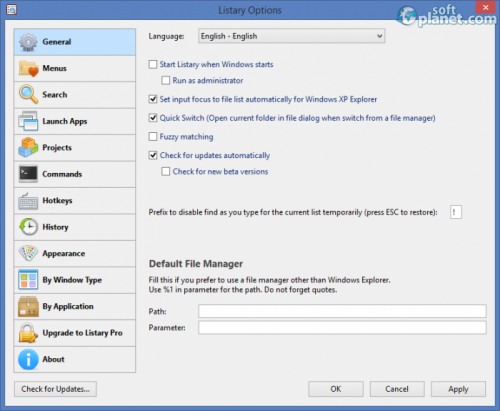Open the Appearance label

pyautogui.click(x=64, y=254)
